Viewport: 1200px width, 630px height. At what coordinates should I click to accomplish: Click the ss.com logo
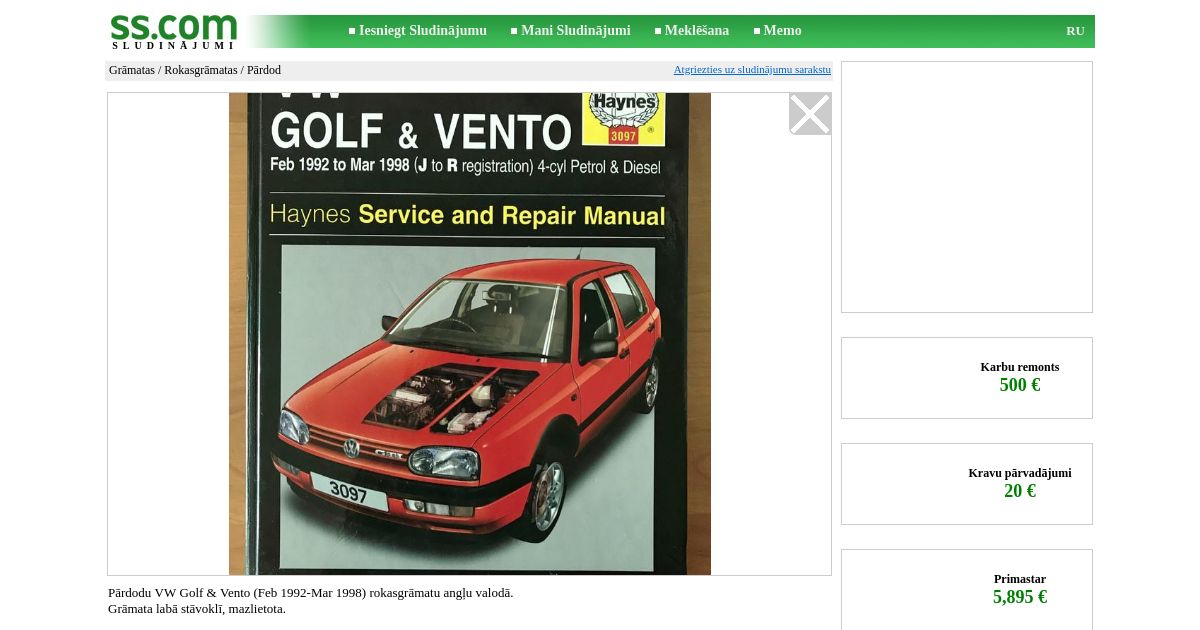click(x=173, y=32)
